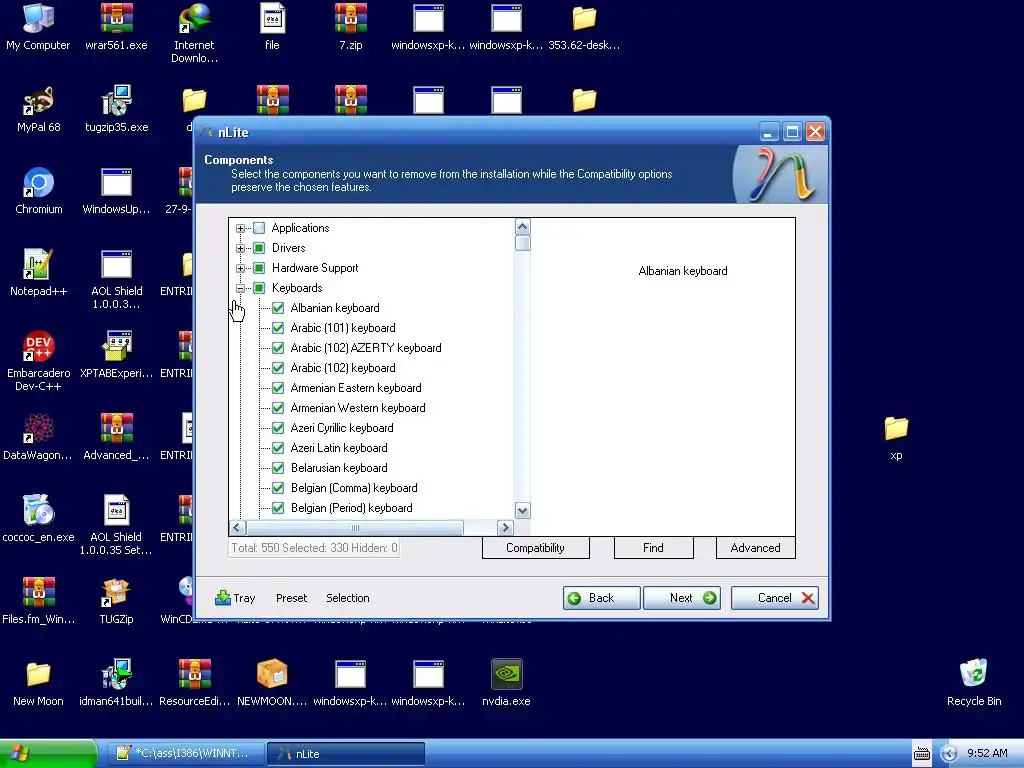This screenshot has height=768, width=1024.
Task: Uncheck Azeri Cyrillic keyboard checkbox
Action: pyautogui.click(x=278, y=428)
